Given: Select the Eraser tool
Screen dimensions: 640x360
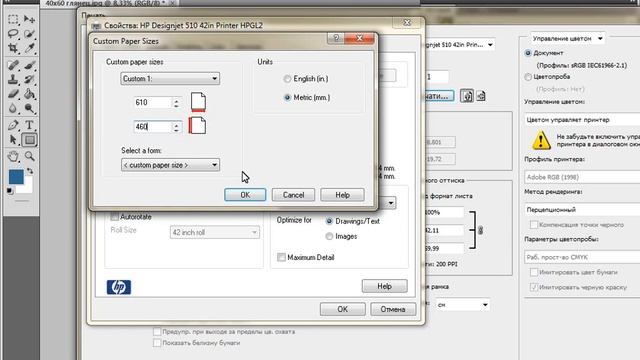Looking at the screenshot, I should click(x=13, y=94).
